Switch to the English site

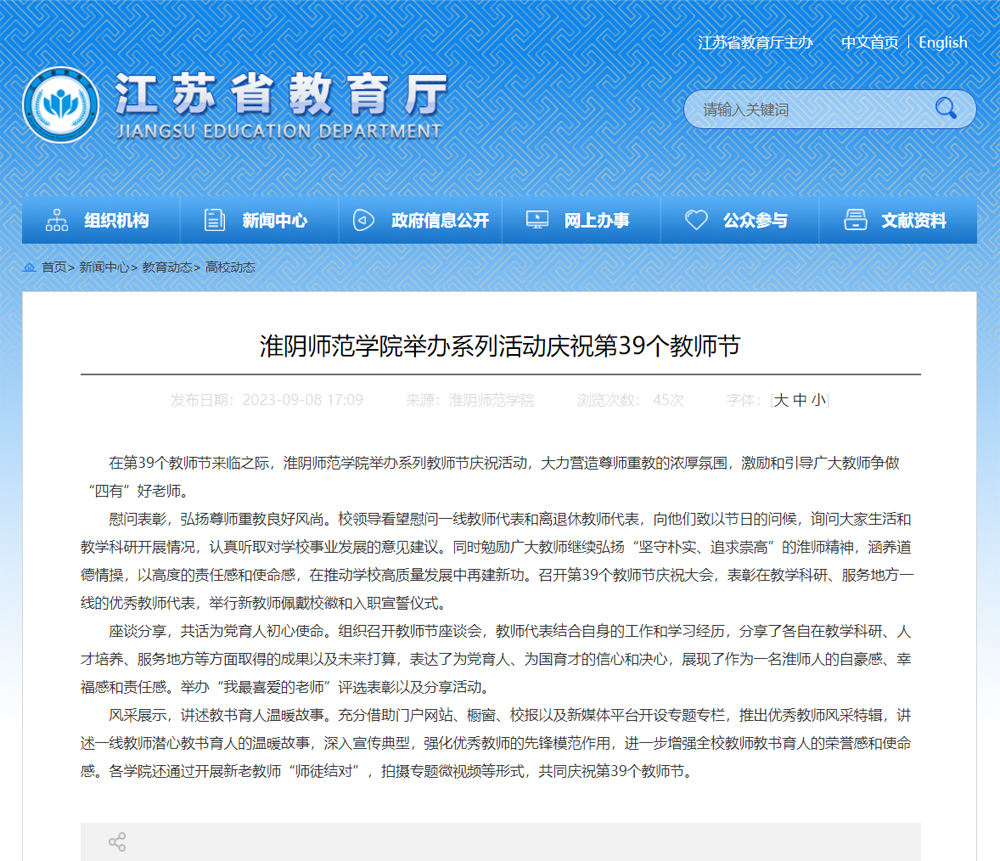[943, 43]
